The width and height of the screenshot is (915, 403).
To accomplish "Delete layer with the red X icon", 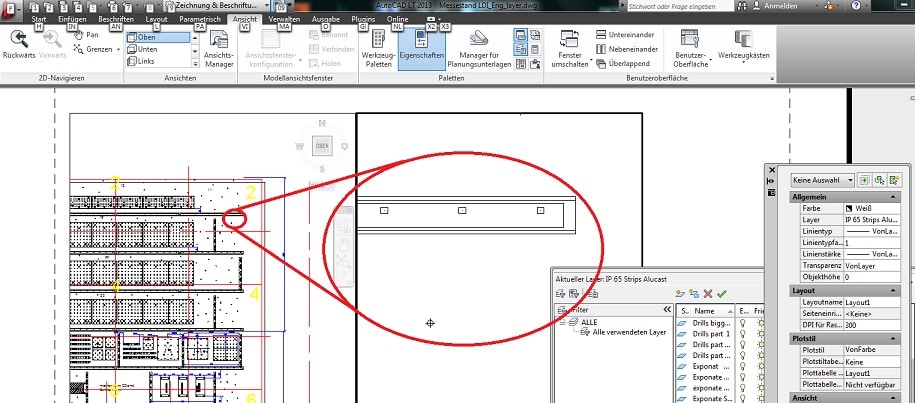I will 708,294.
